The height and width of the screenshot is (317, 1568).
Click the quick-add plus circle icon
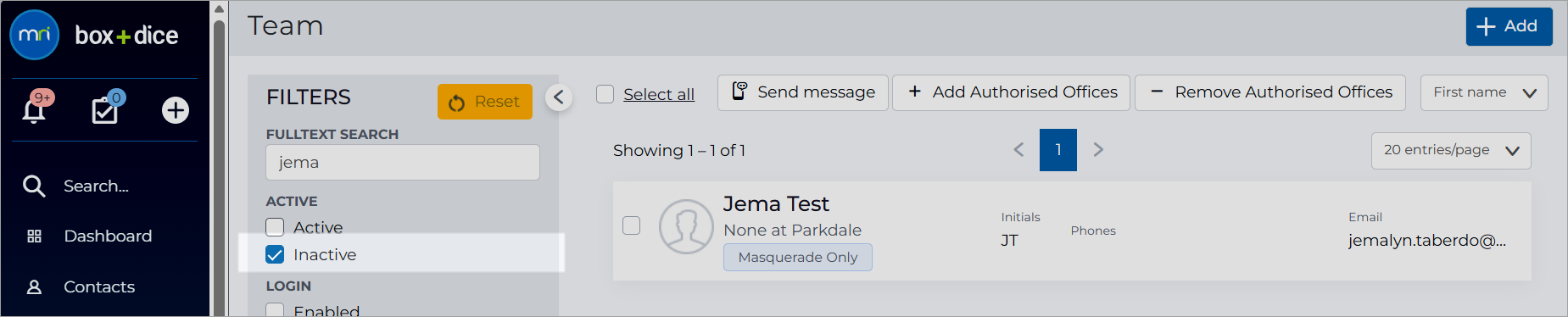(x=176, y=110)
